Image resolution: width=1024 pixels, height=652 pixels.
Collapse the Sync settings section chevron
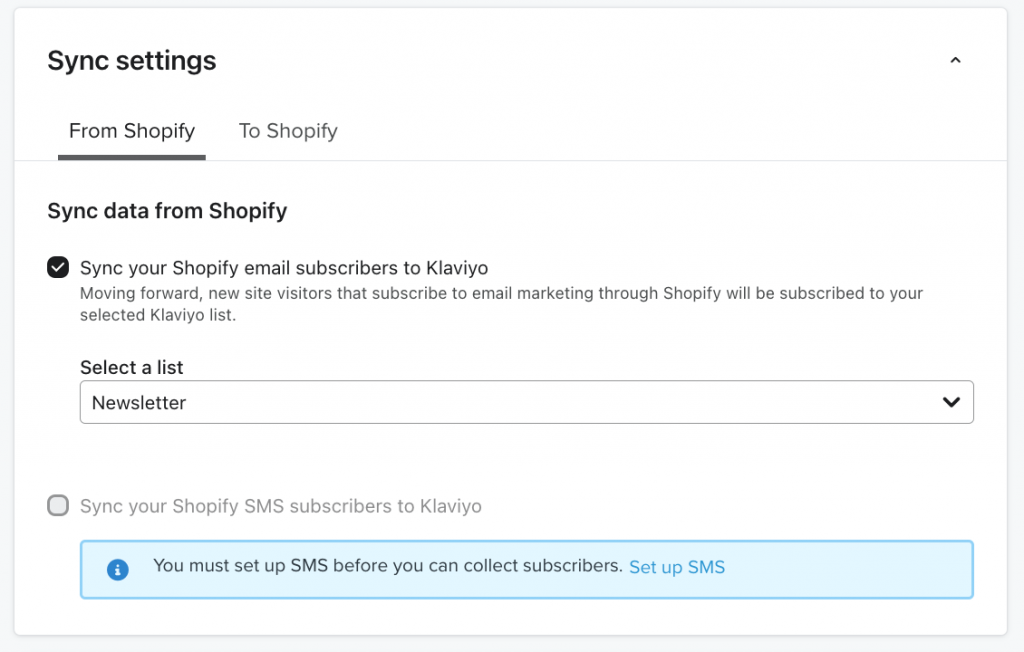point(955,60)
